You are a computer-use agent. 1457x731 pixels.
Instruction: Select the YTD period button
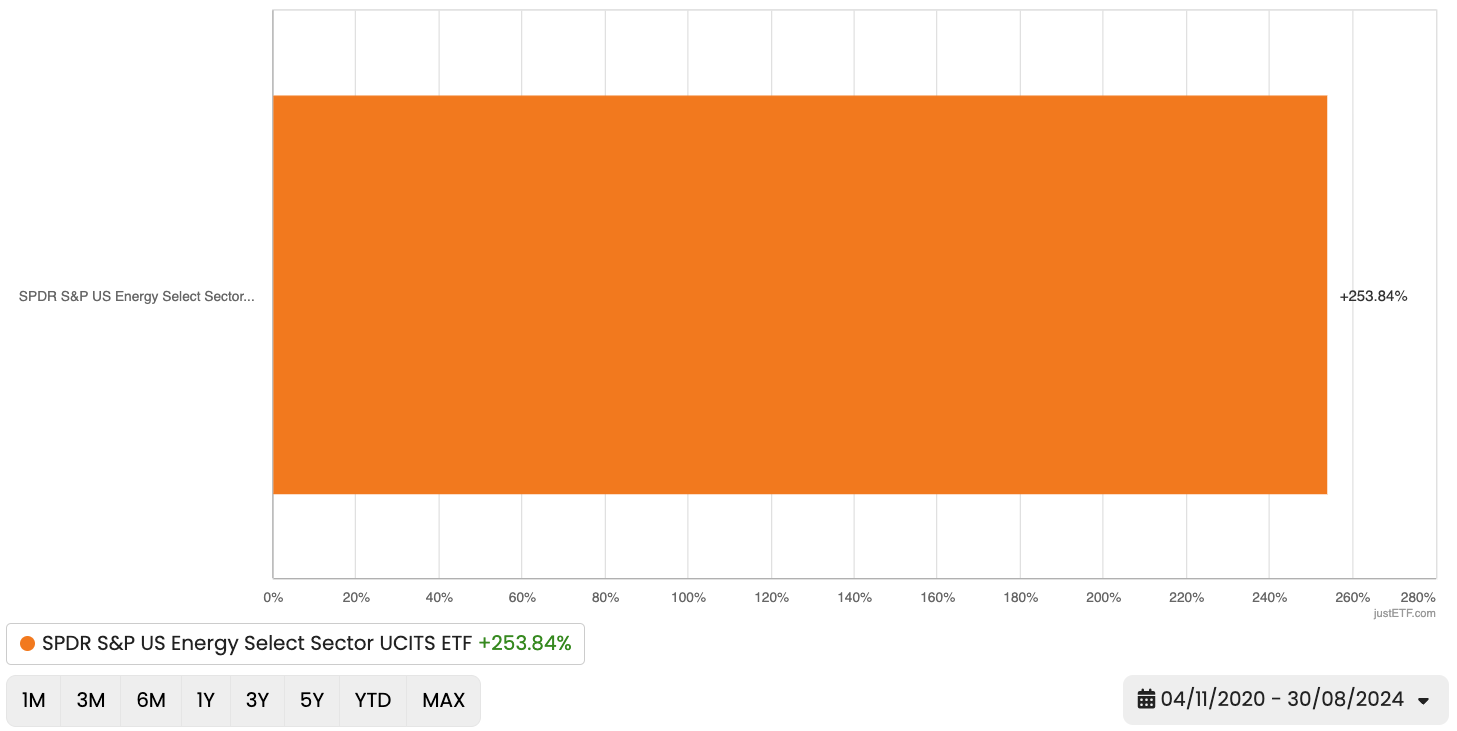373,700
